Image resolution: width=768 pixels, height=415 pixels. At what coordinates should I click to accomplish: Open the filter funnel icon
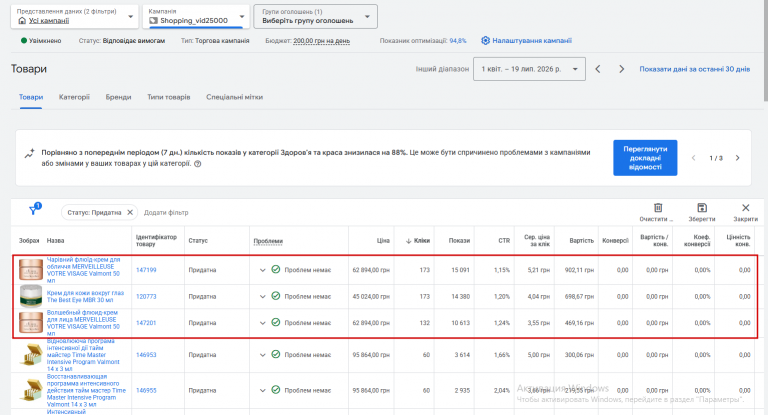point(34,209)
